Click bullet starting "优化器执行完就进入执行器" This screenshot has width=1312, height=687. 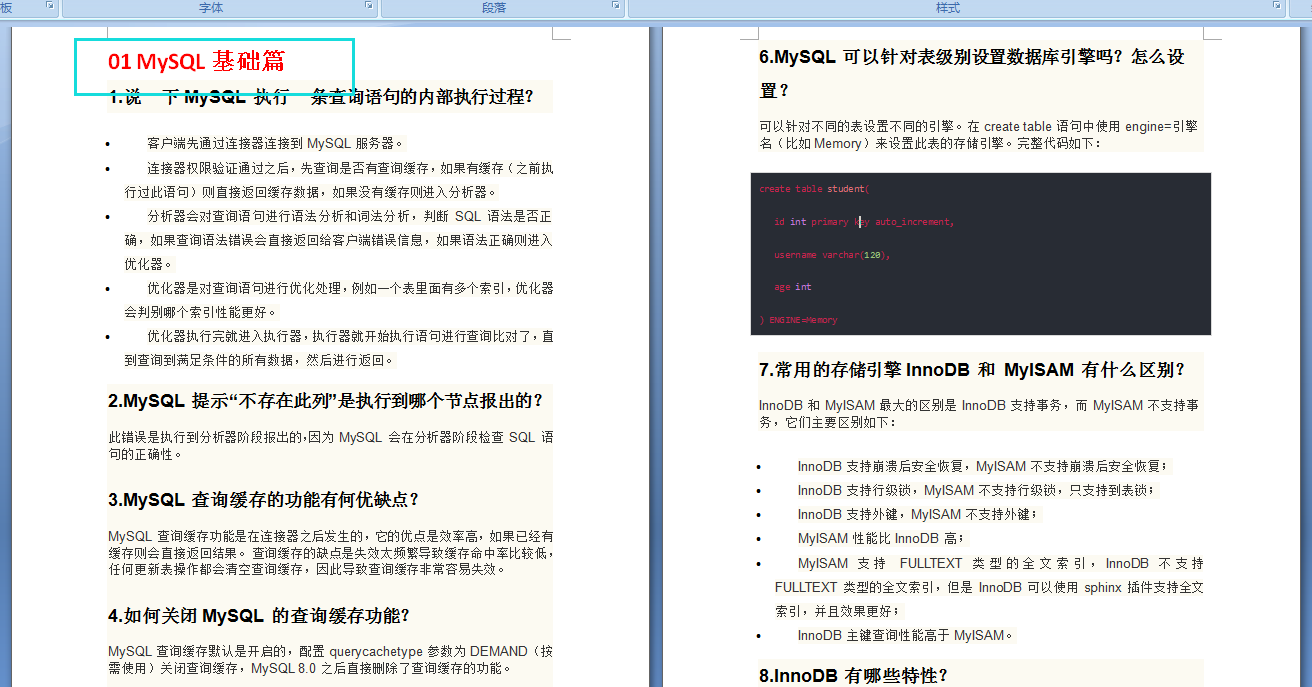tap(339, 348)
